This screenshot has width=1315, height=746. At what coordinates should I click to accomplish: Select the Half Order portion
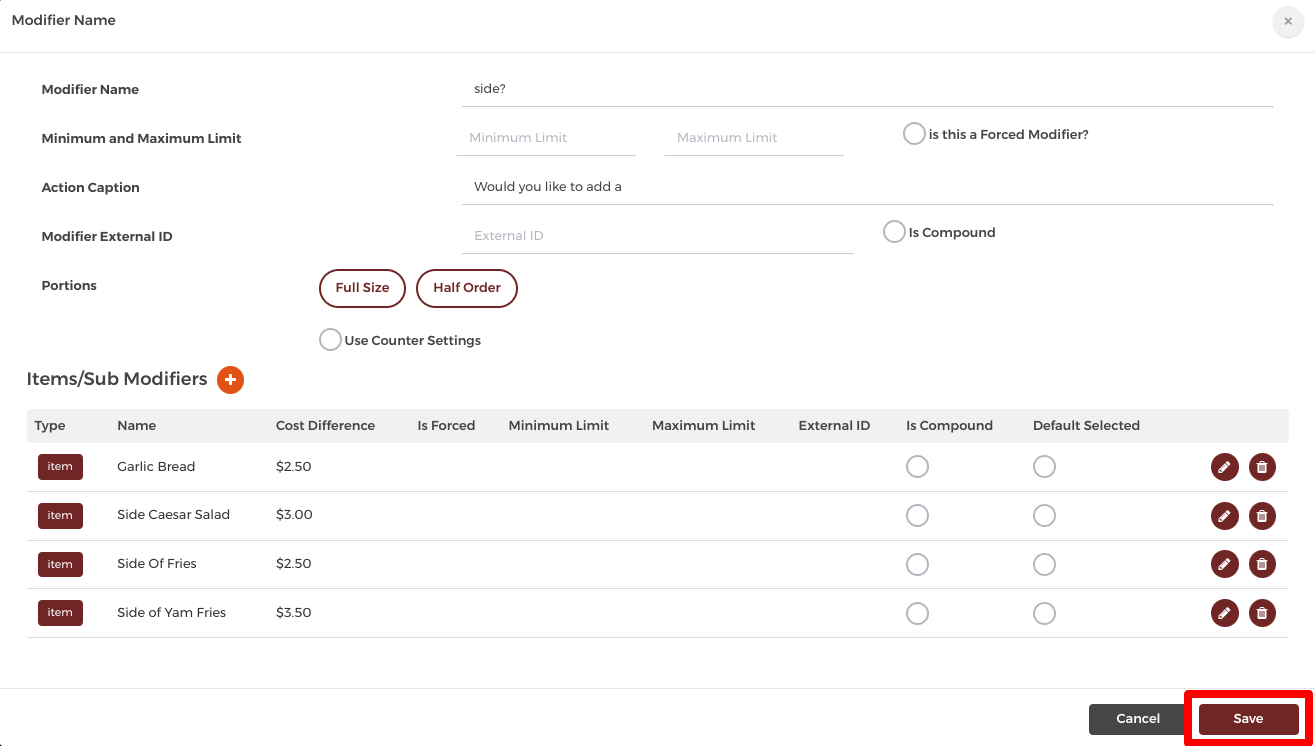(466, 288)
